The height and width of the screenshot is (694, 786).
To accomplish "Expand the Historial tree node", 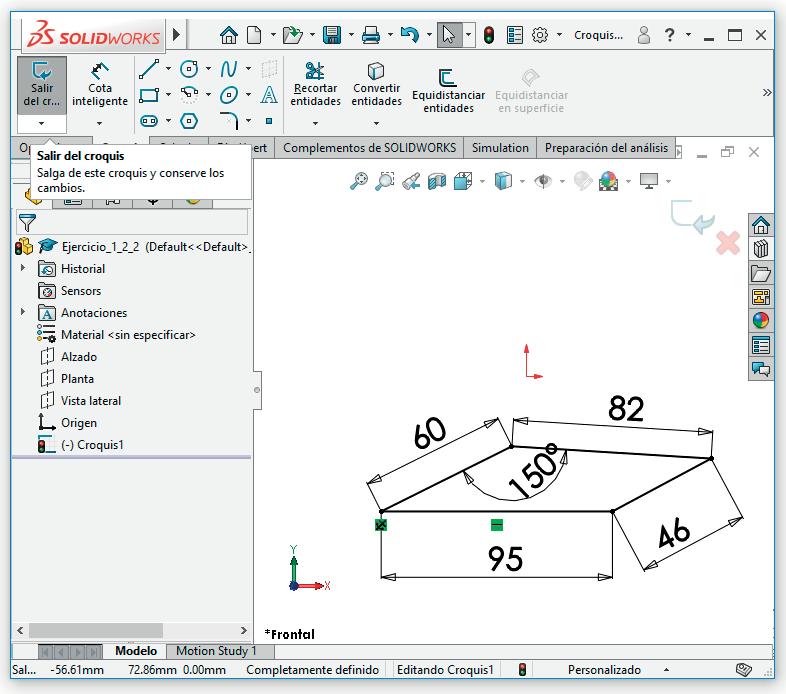I will (x=23, y=268).
